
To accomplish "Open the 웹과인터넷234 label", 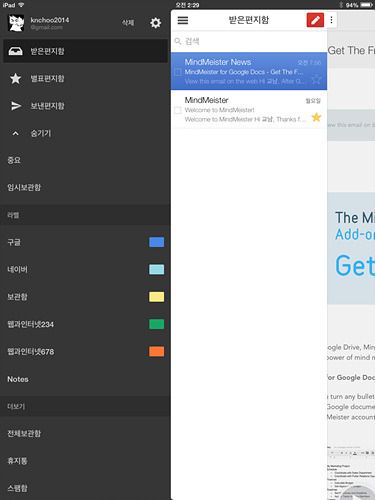I will pos(85,324).
